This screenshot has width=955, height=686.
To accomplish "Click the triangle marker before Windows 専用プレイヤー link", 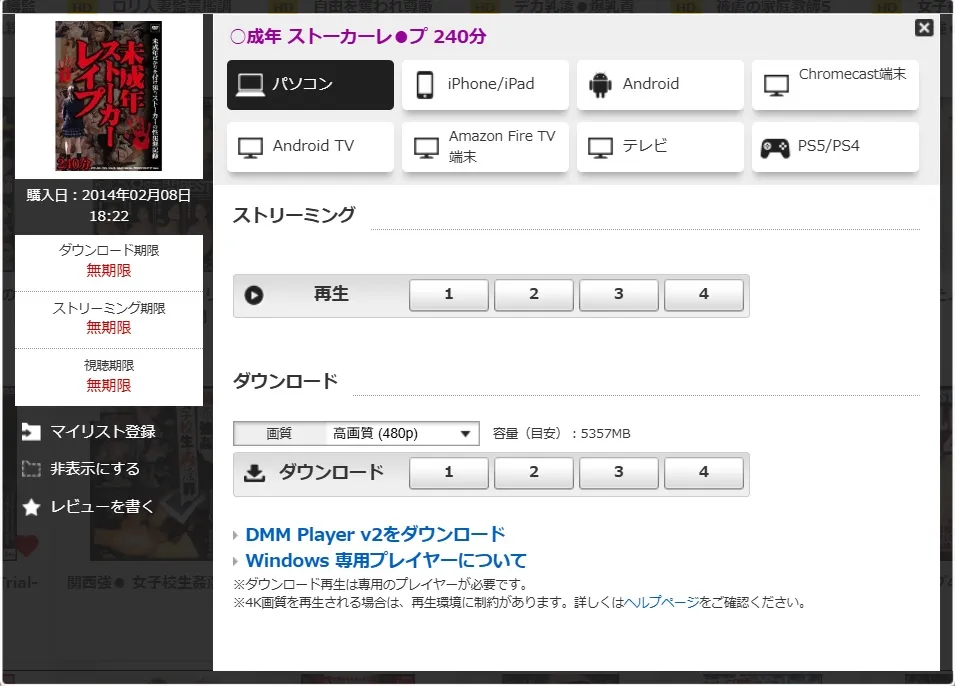I will [236, 562].
